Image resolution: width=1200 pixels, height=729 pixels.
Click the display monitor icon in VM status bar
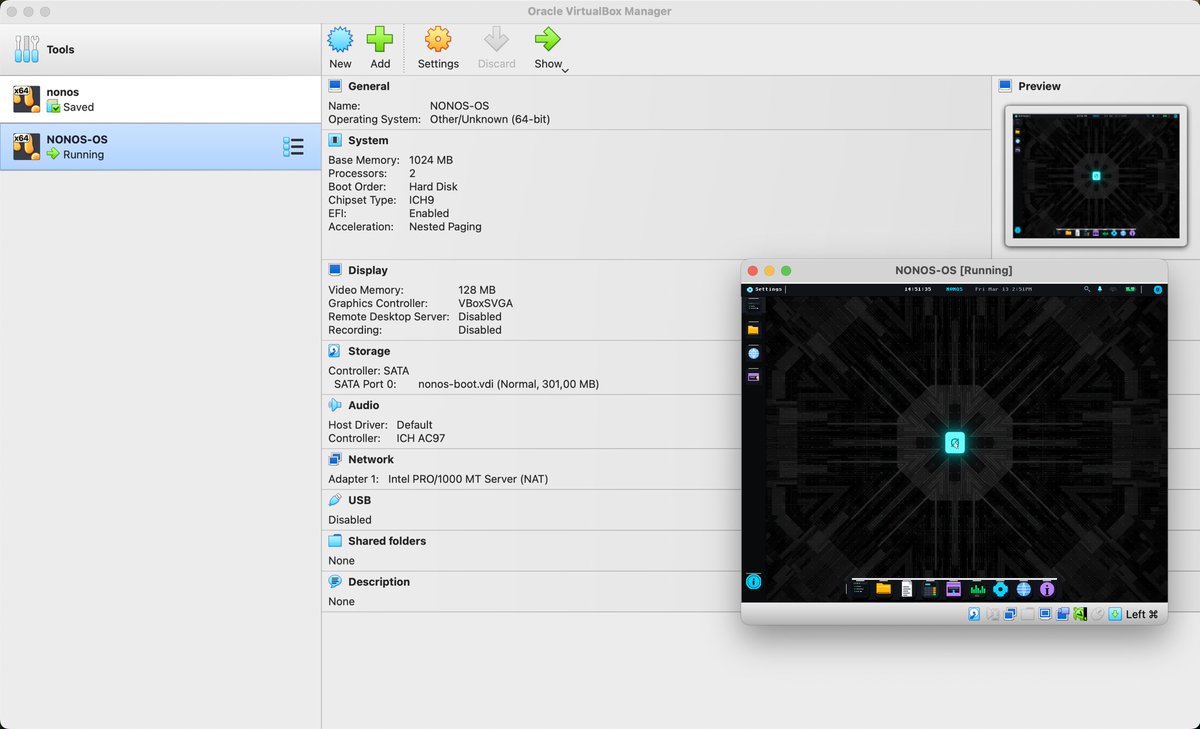[1045, 614]
